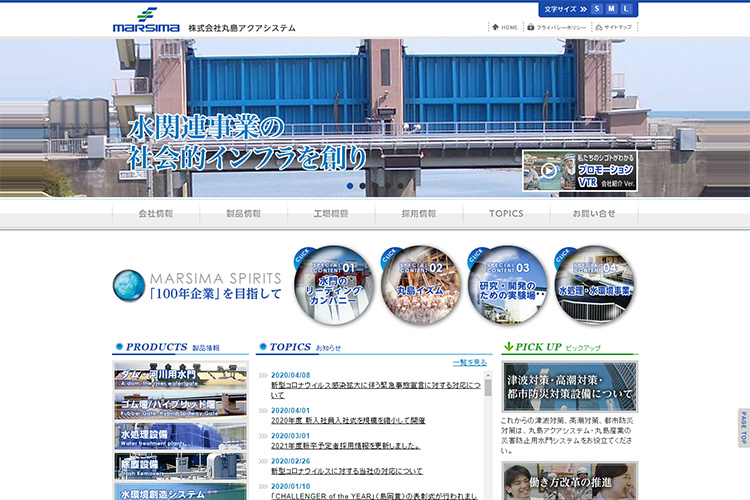
Task: Open 2021年度新卒予定者採用情報 news link
Action: [345, 445]
